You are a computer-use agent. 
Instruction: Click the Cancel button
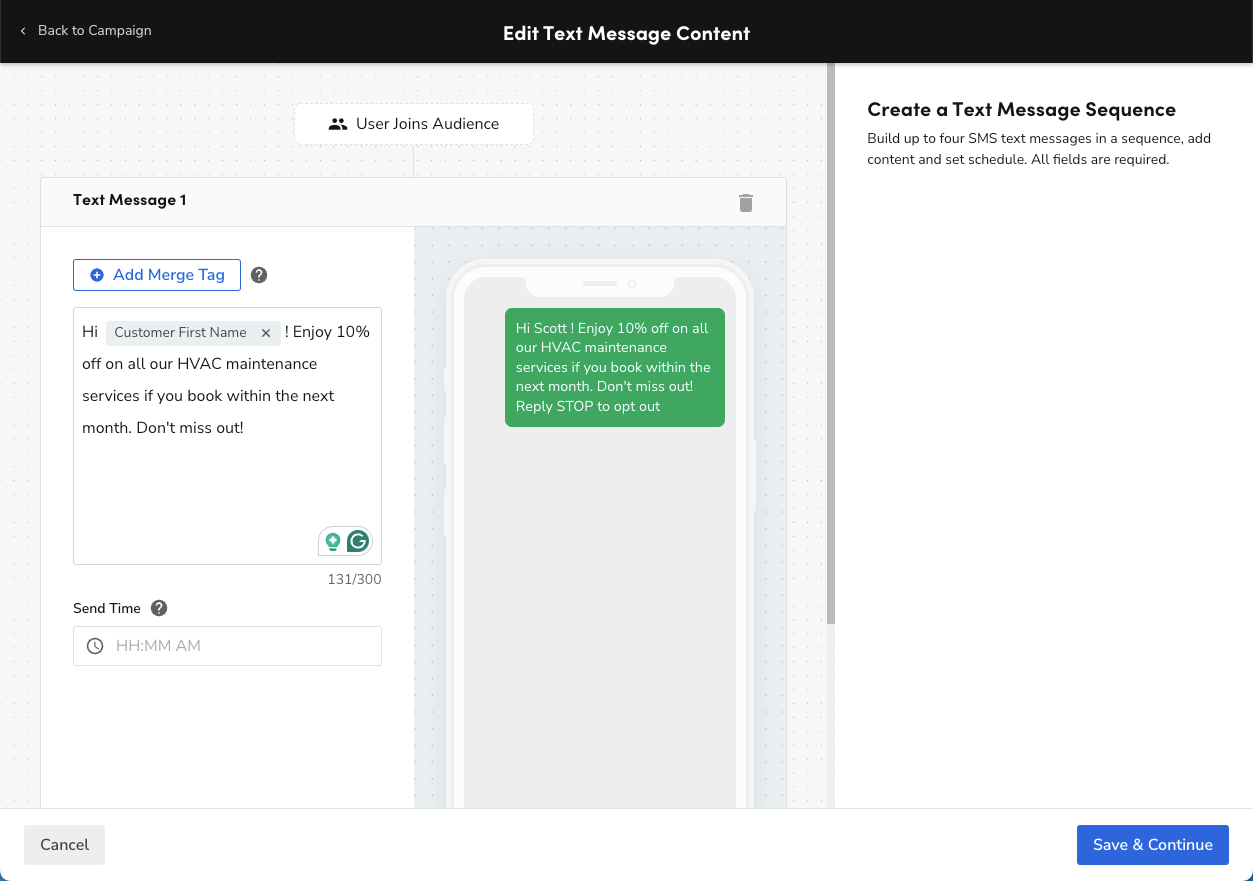pyautogui.click(x=63, y=844)
